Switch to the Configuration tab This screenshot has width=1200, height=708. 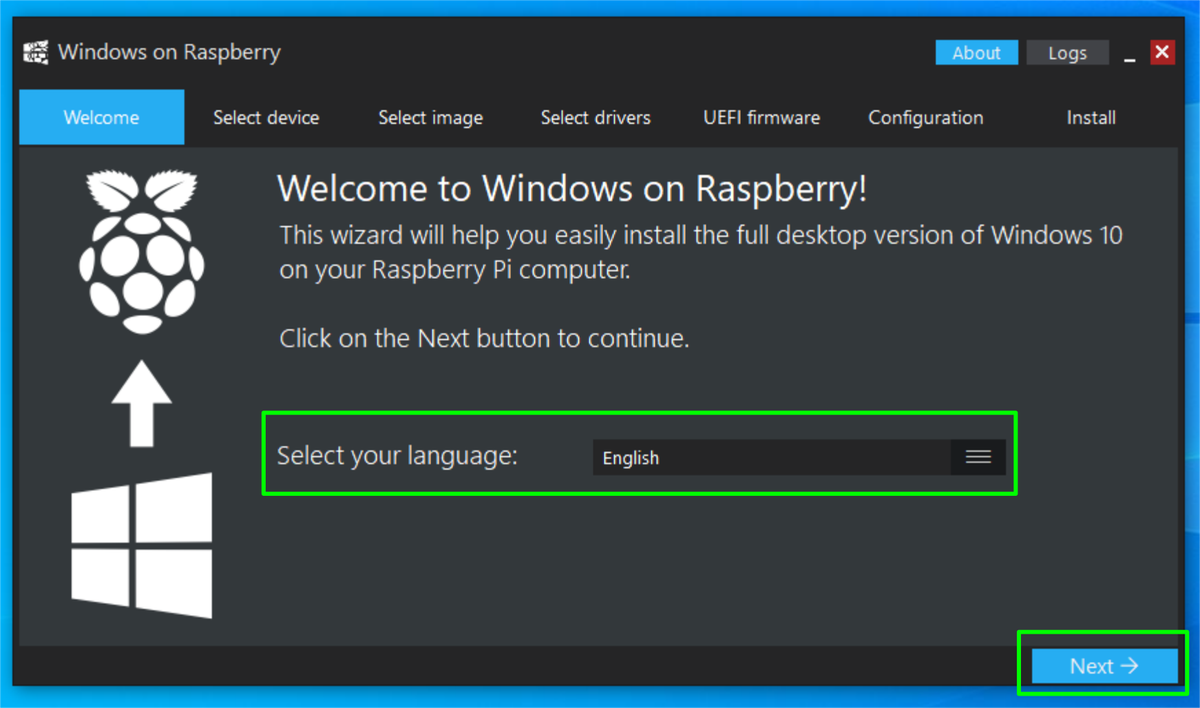(x=925, y=117)
